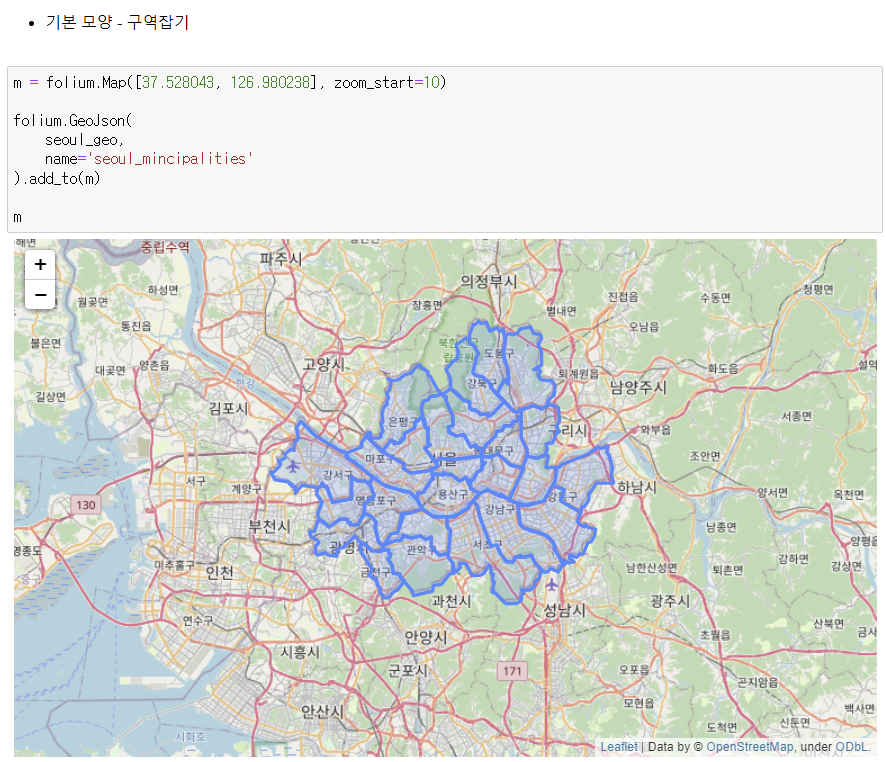
Task: Click the 하남시 city label
Action: [x=637, y=487]
